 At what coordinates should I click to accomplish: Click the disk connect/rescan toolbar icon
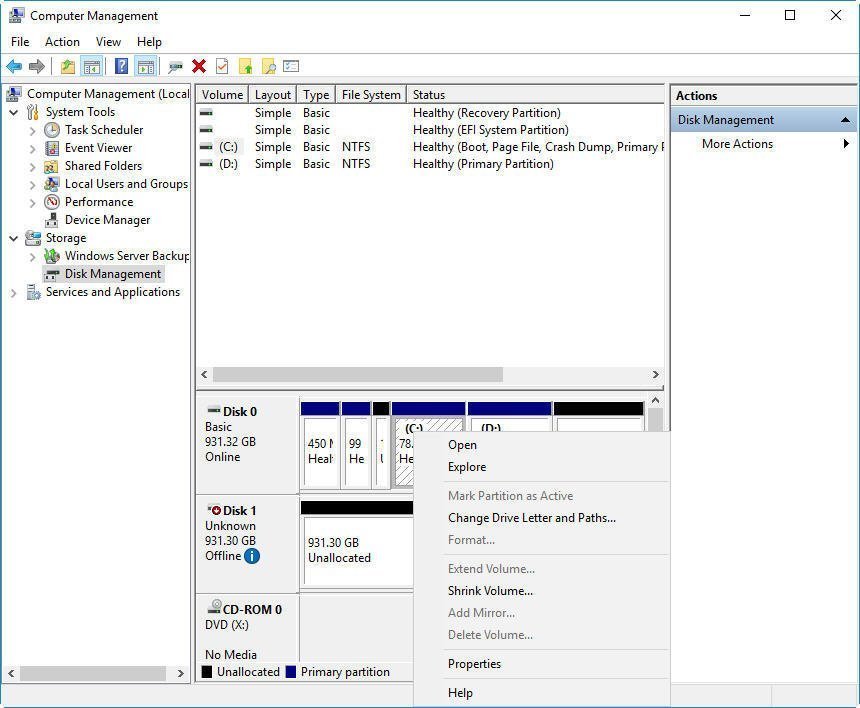coord(175,67)
